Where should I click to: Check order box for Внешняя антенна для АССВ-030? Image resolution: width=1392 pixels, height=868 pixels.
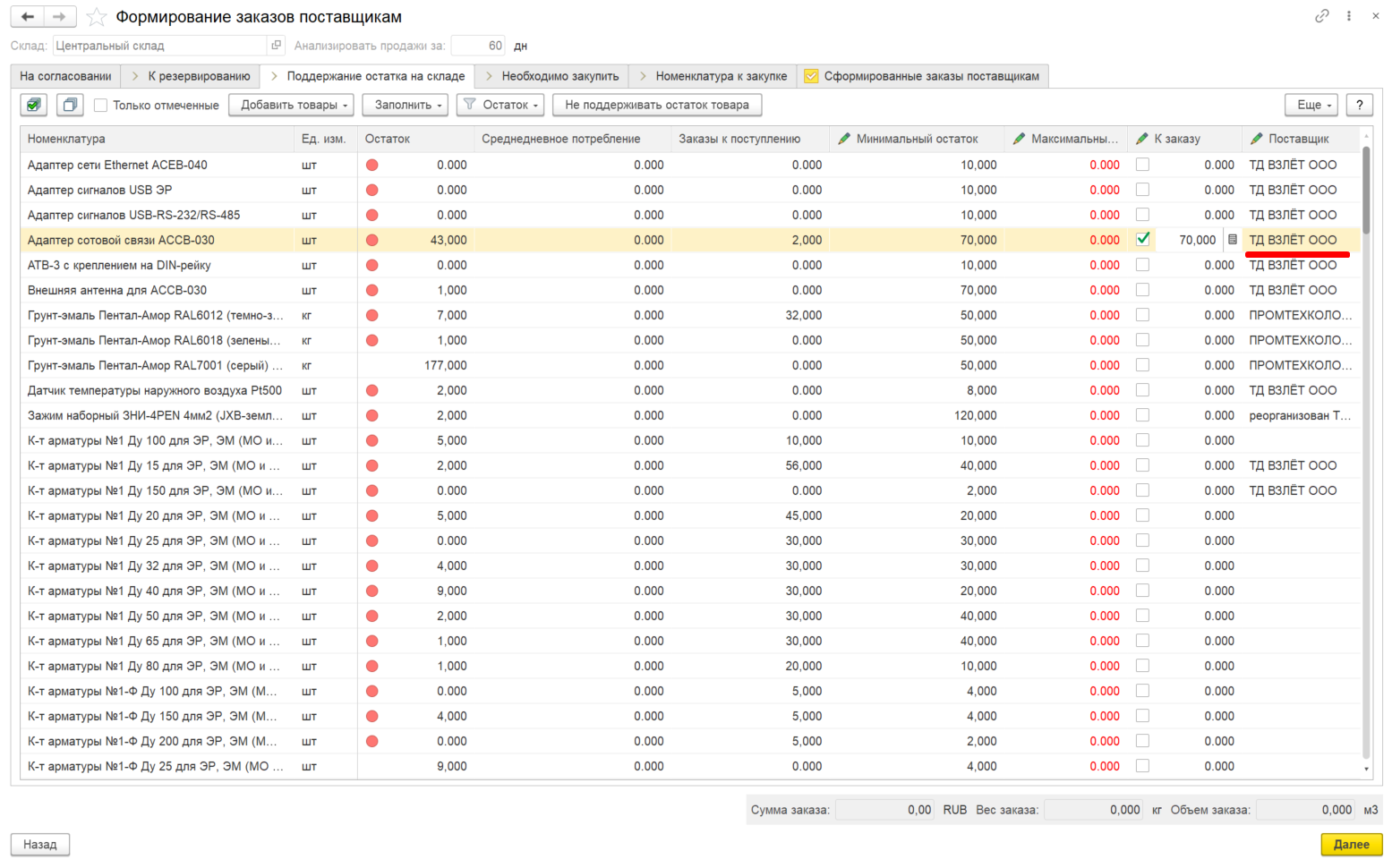pos(1142,290)
